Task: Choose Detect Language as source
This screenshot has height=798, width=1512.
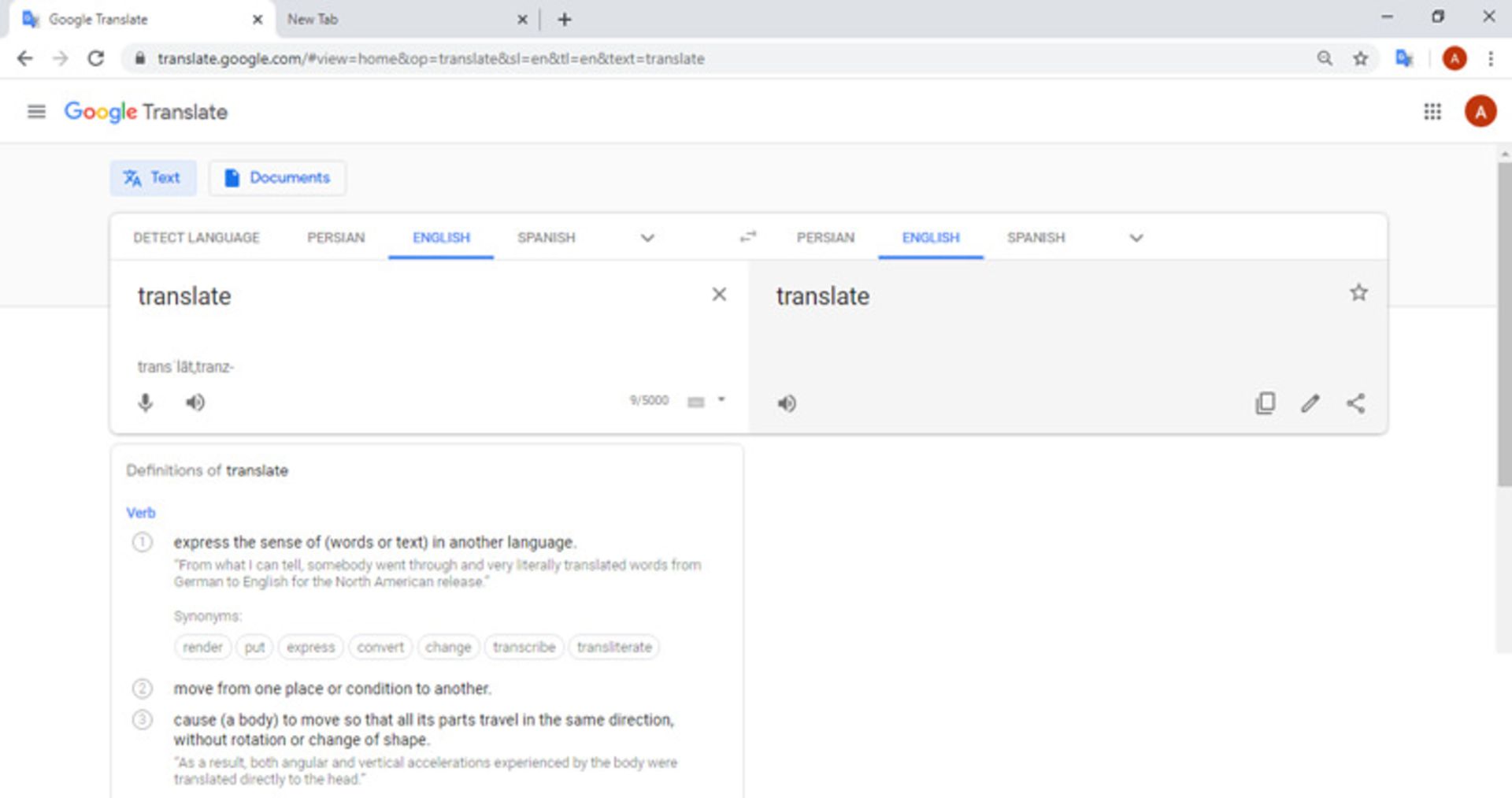Action: pos(196,238)
